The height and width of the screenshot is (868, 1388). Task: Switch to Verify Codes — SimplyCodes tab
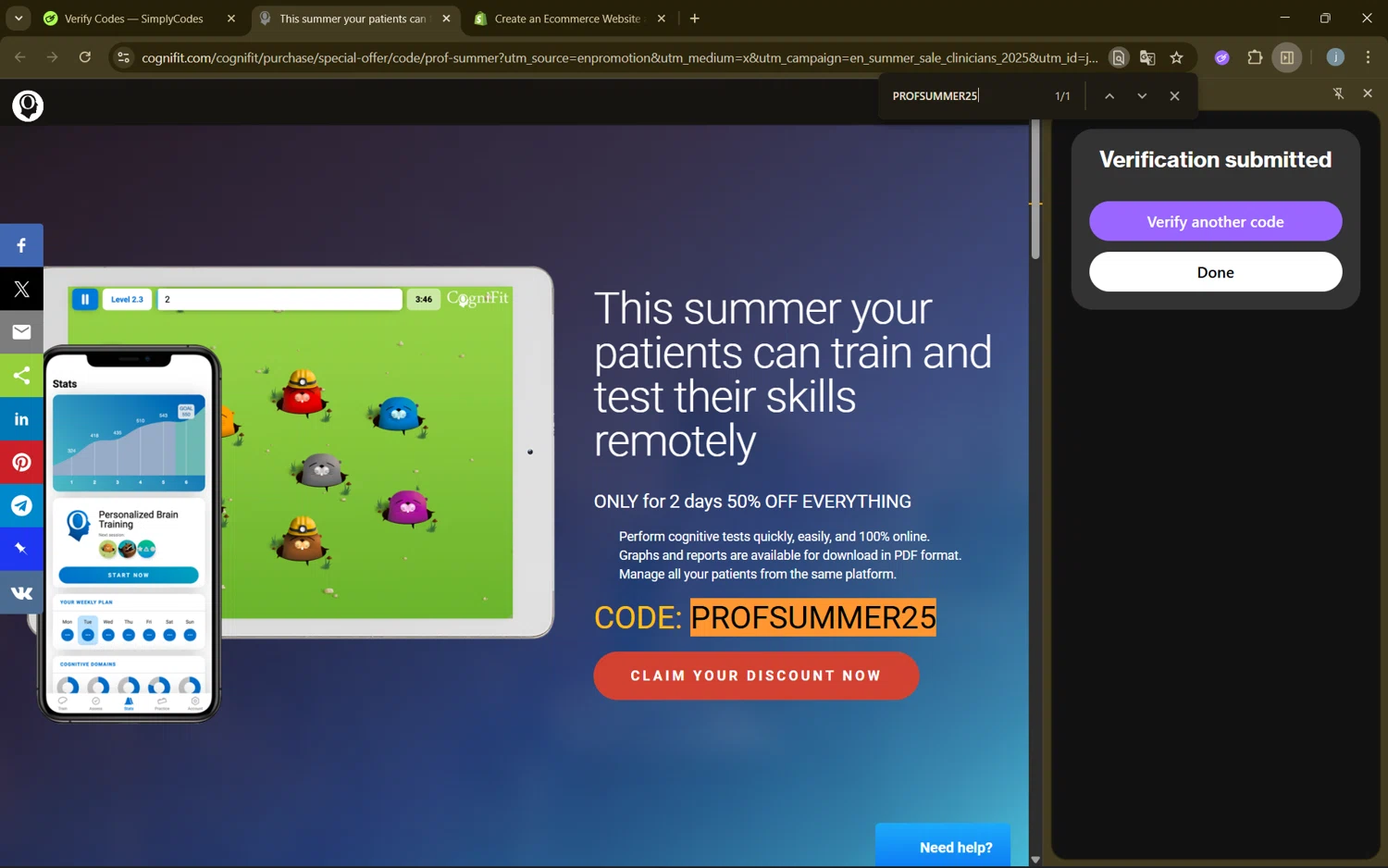point(139,19)
